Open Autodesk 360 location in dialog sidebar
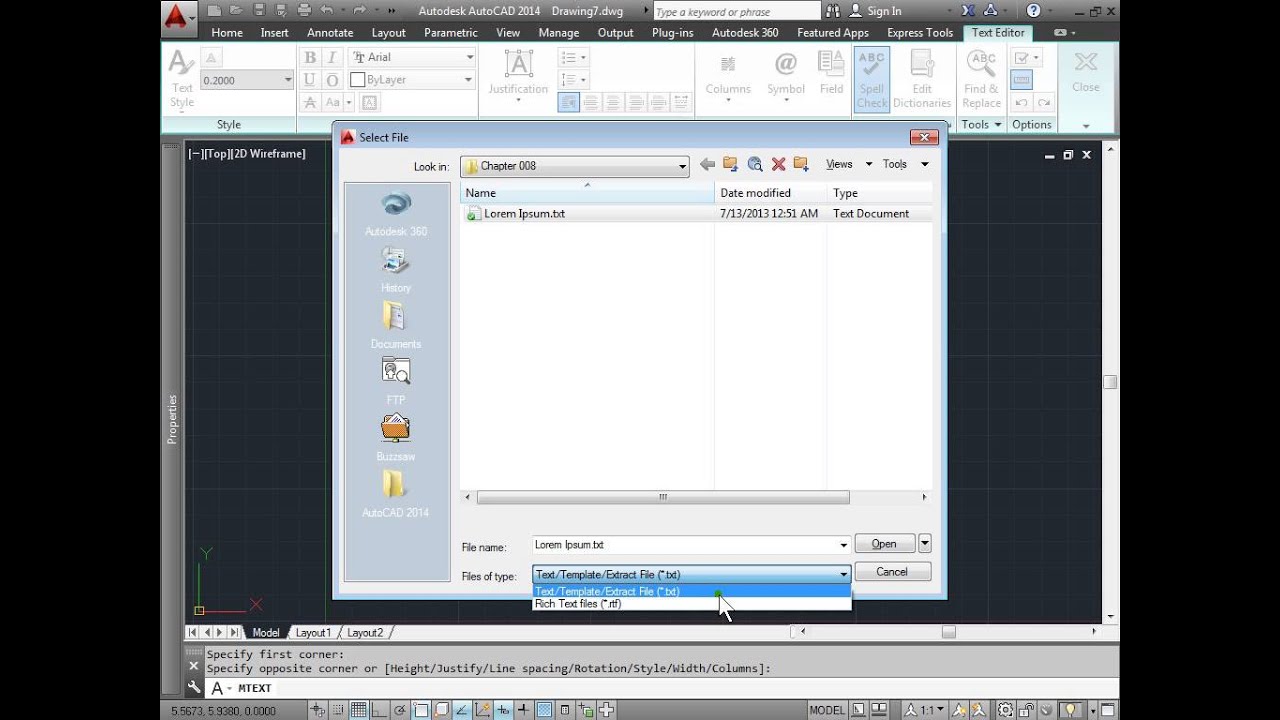 point(396,213)
